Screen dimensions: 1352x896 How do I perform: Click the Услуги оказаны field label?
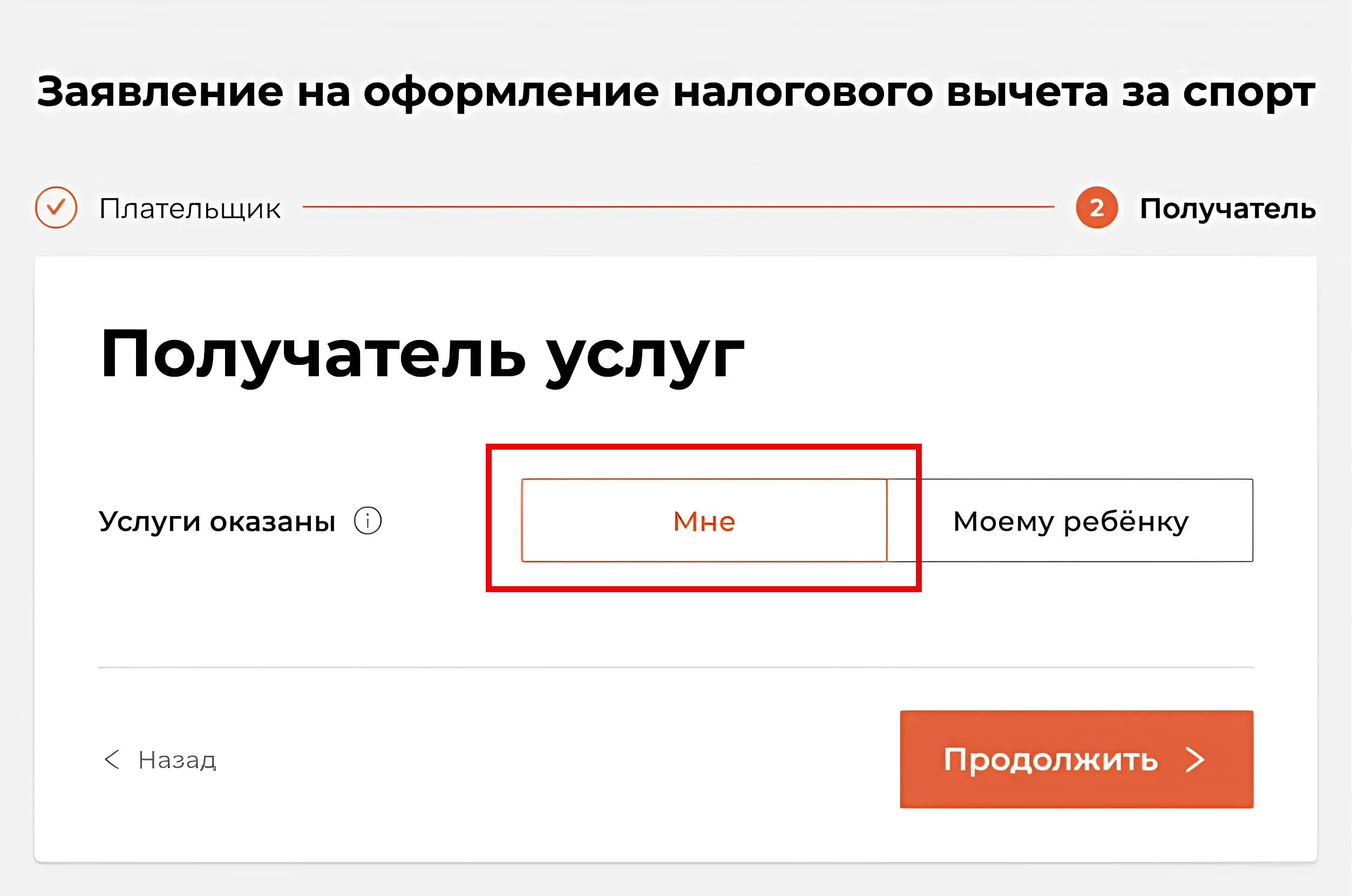(x=216, y=522)
